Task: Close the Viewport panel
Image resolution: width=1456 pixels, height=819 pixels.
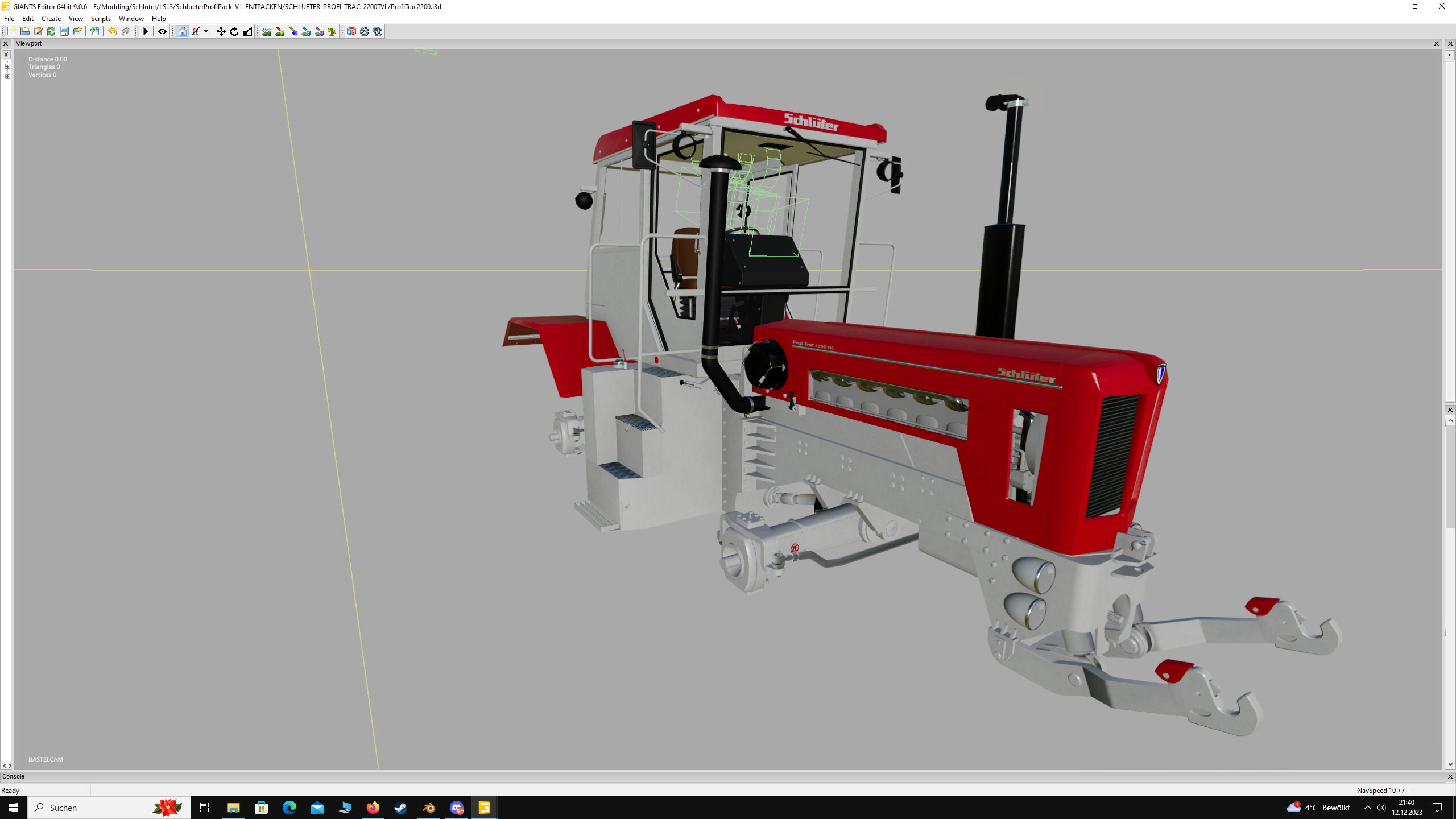Action: (x=1437, y=44)
